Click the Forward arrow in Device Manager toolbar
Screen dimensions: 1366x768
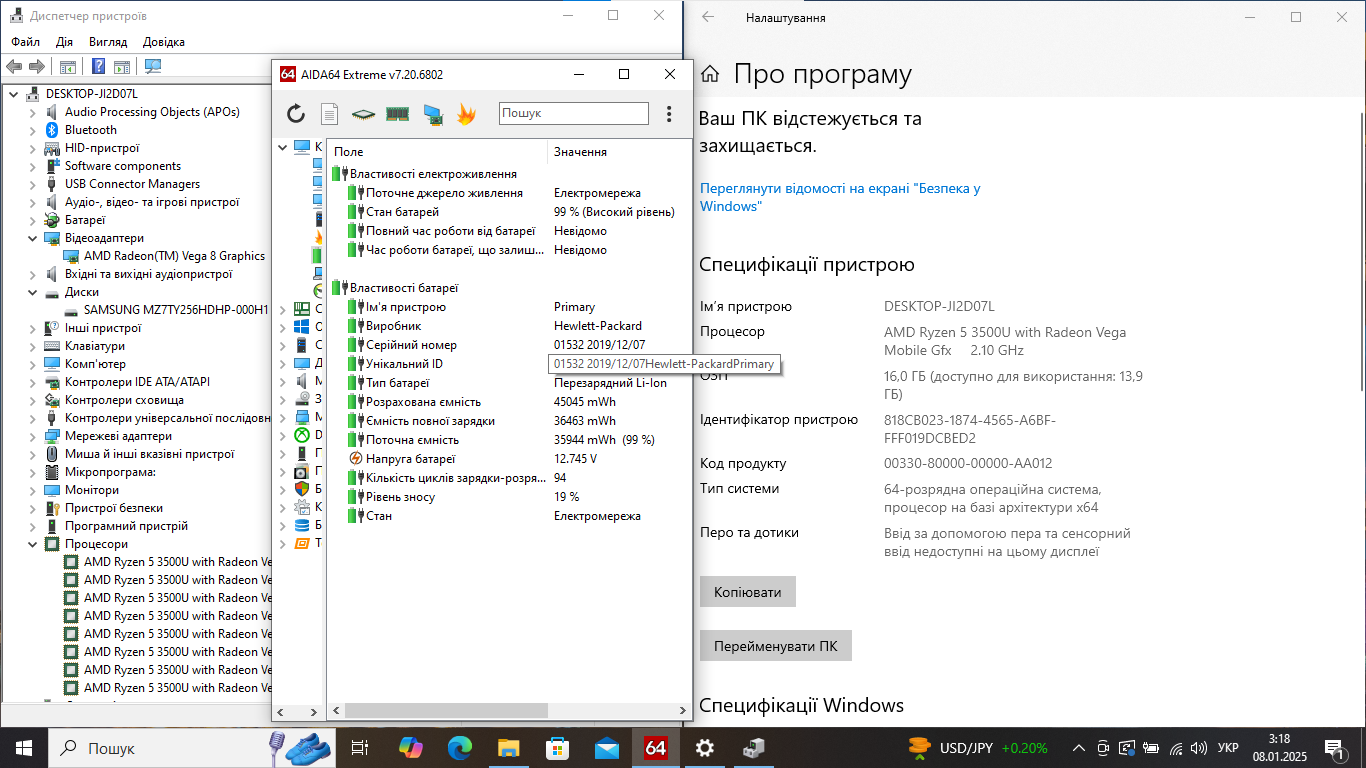37,67
